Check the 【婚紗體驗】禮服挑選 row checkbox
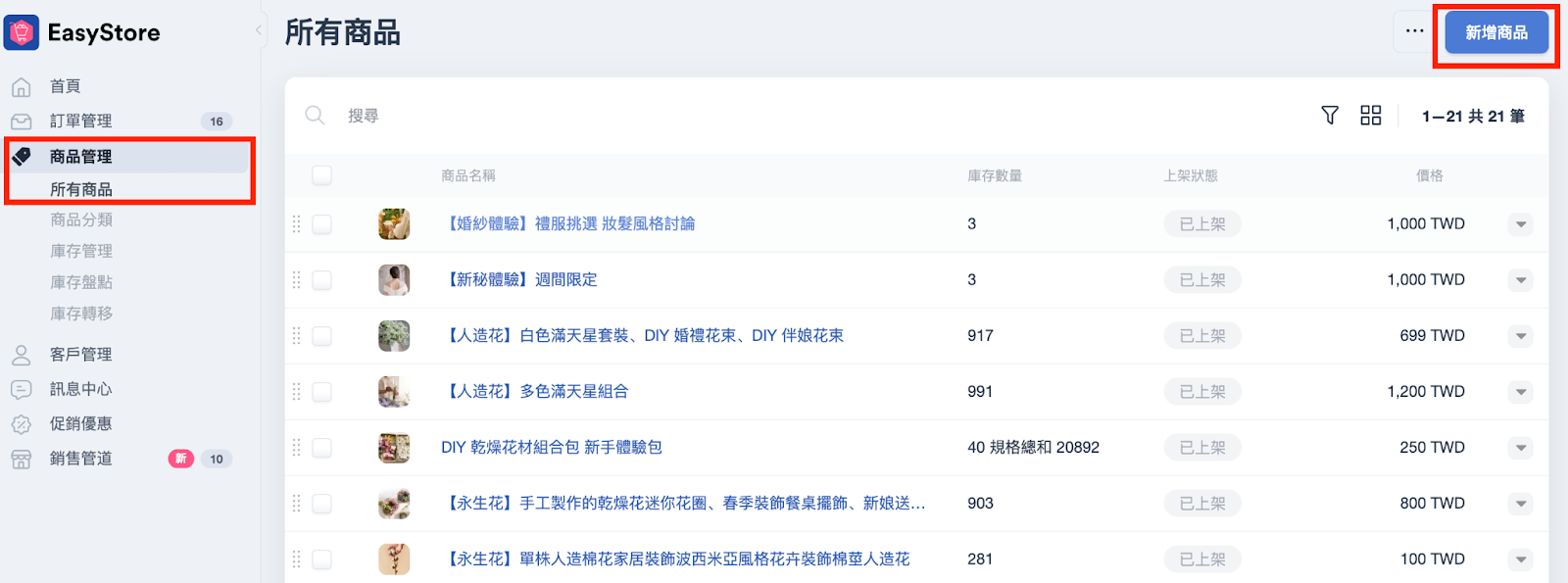This screenshot has width=1568, height=583. click(321, 224)
